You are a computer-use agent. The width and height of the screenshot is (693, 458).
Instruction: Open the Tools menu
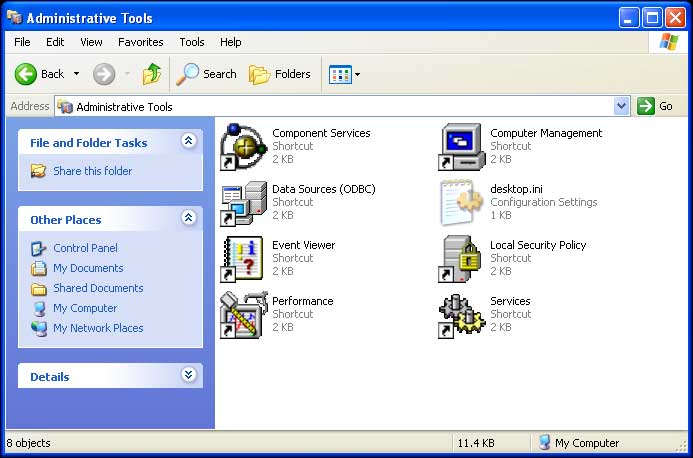pyautogui.click(x=192, y=42)
